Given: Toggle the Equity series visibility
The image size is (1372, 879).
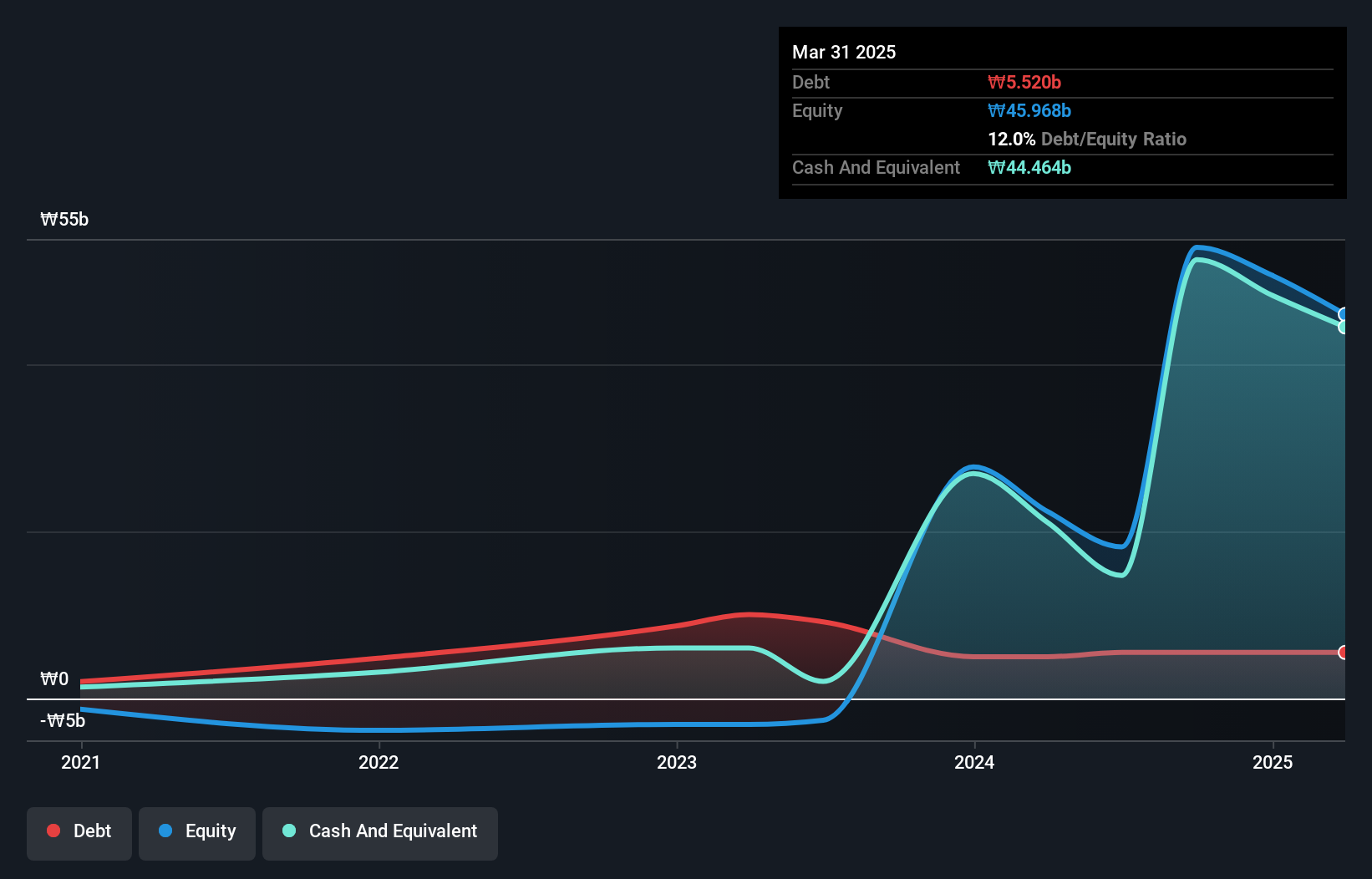Looking at the screenshot, I should click(x=197, y=831).
